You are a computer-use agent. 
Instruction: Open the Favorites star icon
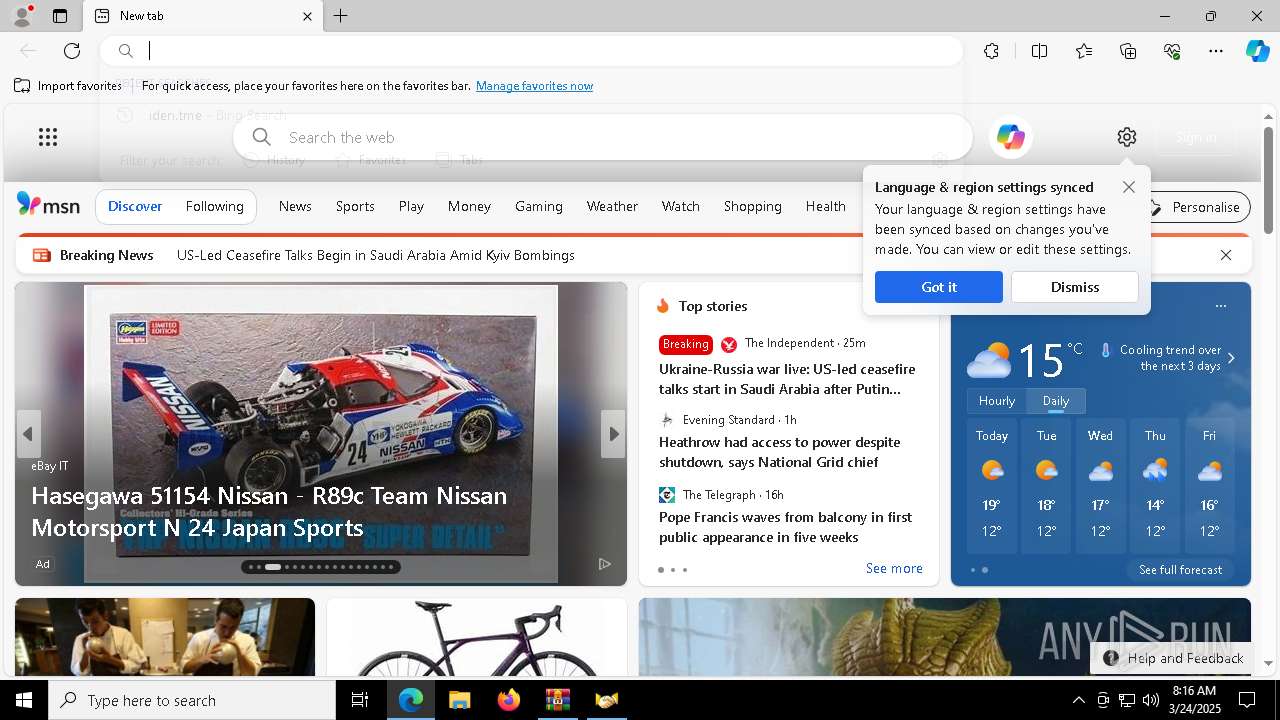pos(1084,51)
